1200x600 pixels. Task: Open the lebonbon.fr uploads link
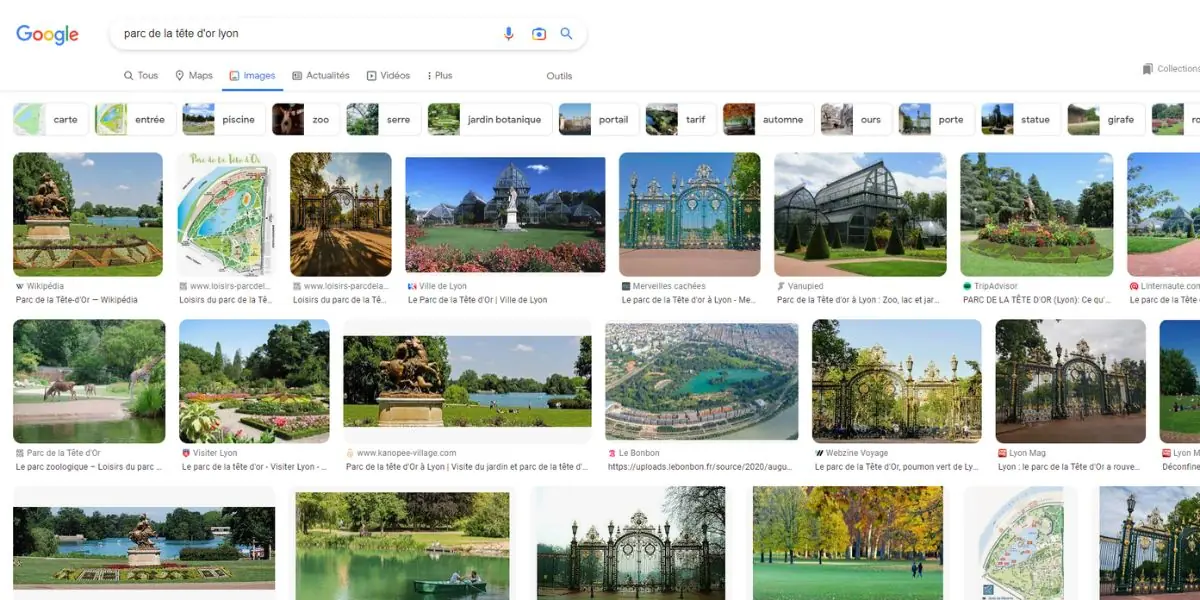(699, 467)
